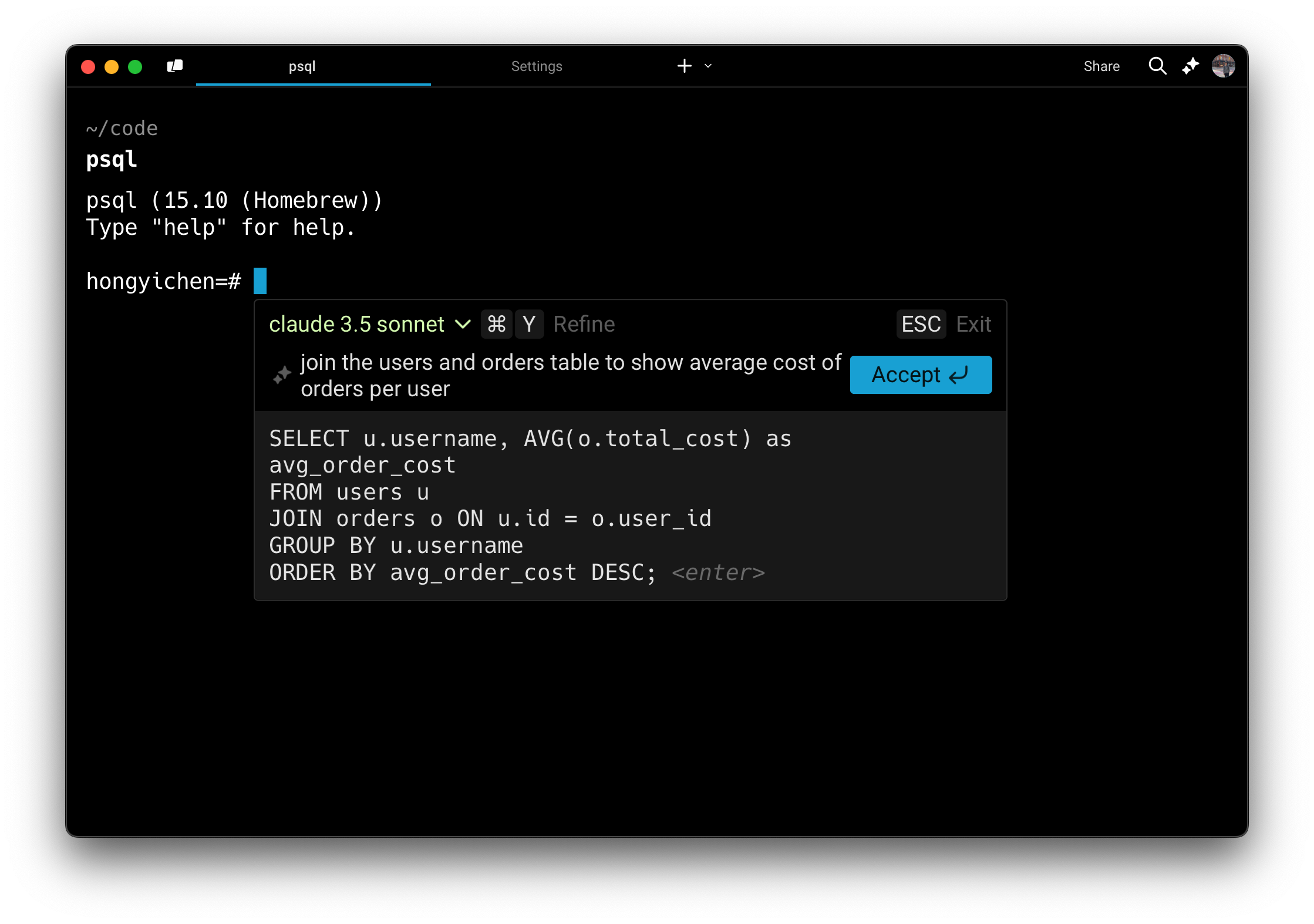The width and height of the screenshot is (1314, 924).
Task: Click the Share button
Action: pyautogui.click(x=1101, y=66)
